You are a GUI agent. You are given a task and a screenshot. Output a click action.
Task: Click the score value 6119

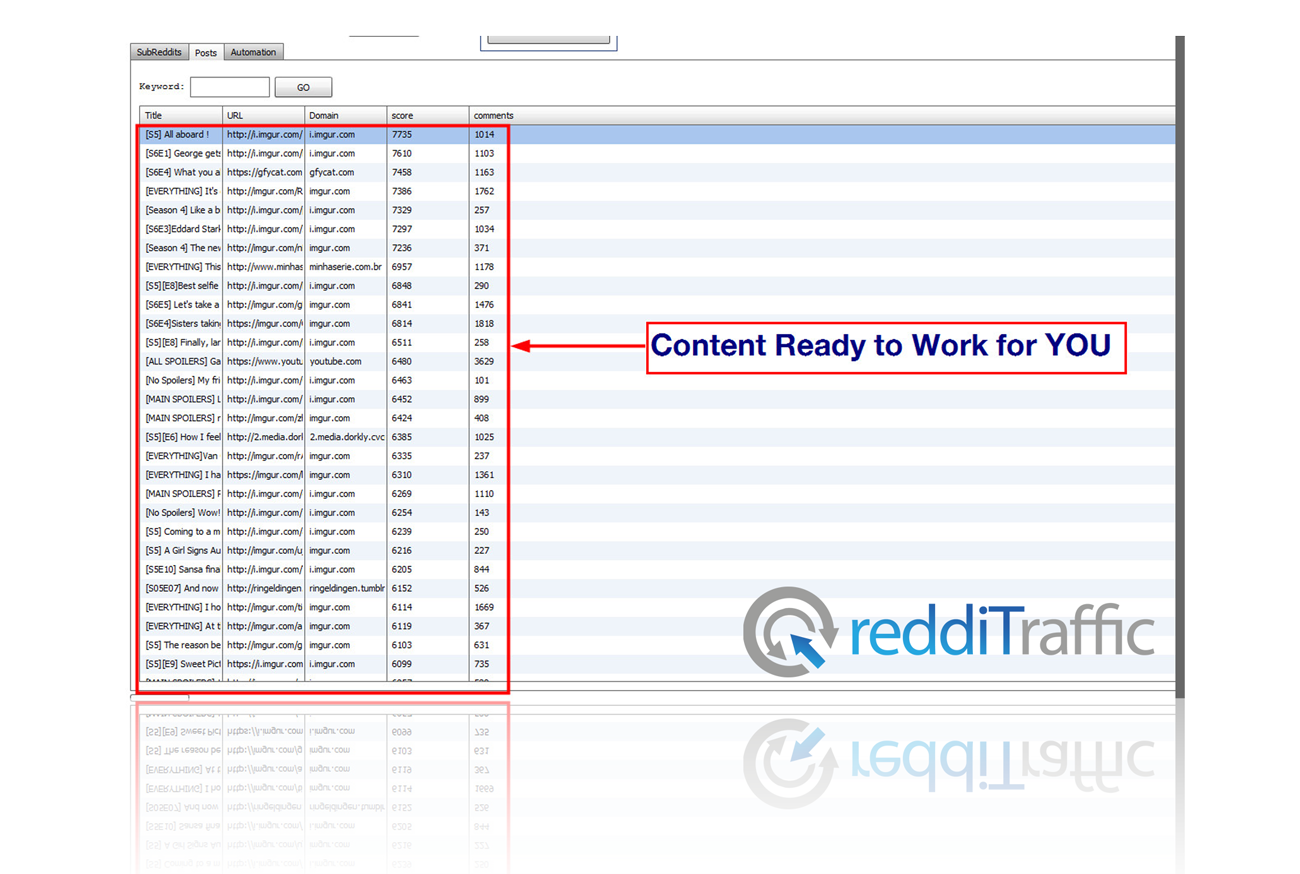[402, 626]
